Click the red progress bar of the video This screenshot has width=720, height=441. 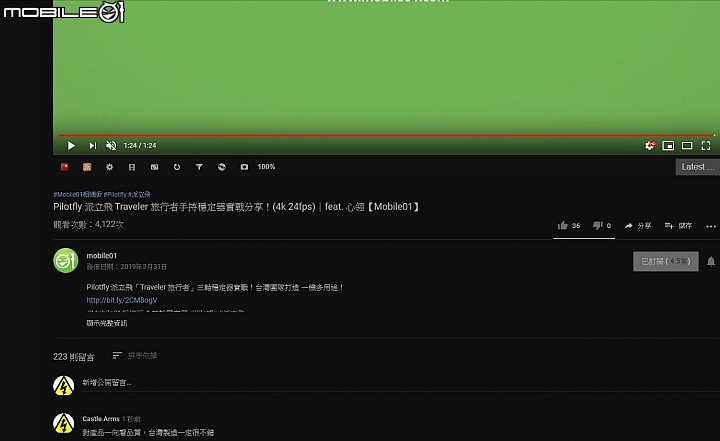click(387, 135)
